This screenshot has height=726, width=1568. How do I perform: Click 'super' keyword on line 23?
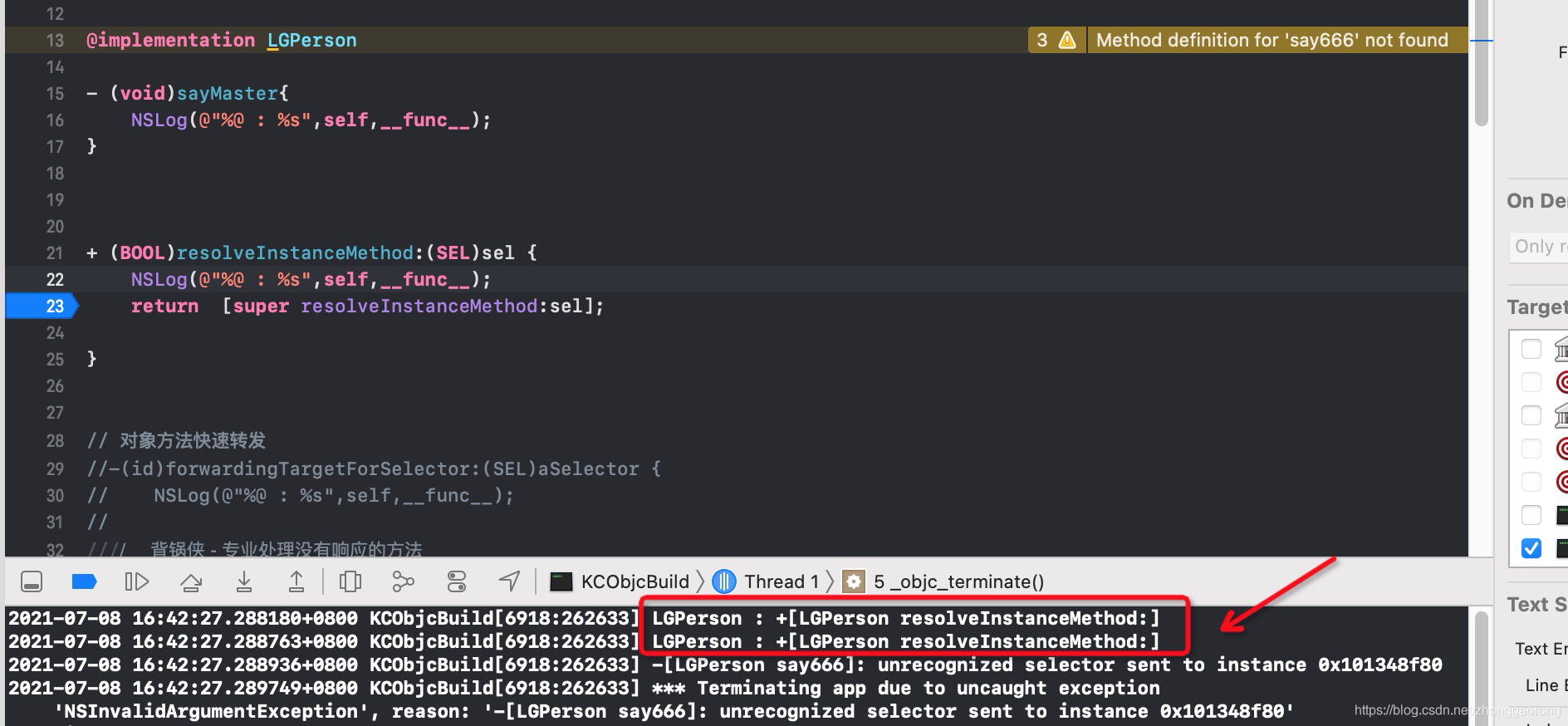261,306
